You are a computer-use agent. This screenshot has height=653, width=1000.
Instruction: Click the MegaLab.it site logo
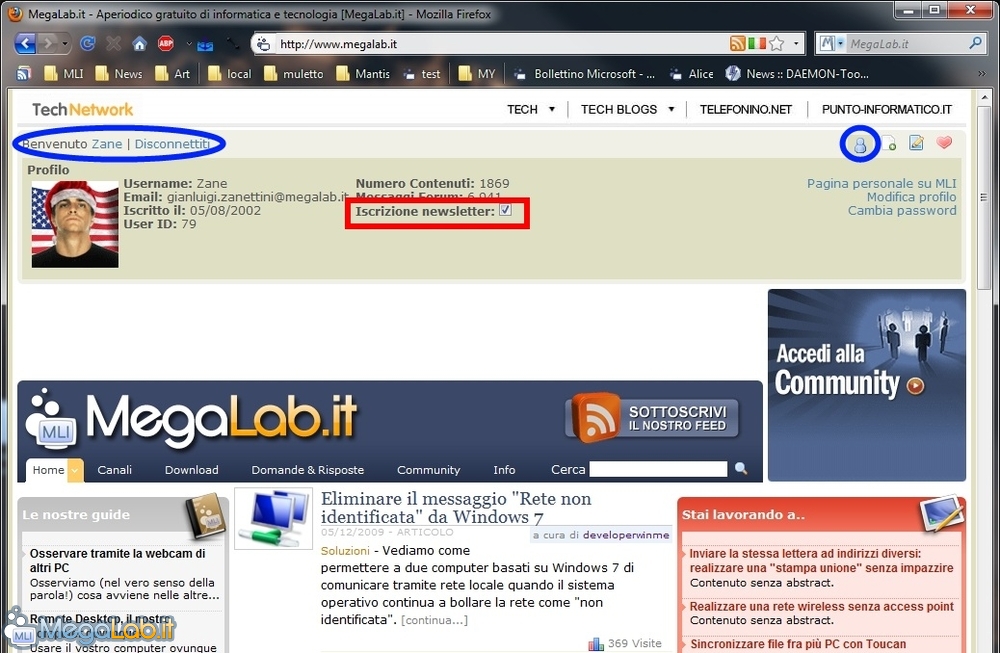(x=191, y=419)
